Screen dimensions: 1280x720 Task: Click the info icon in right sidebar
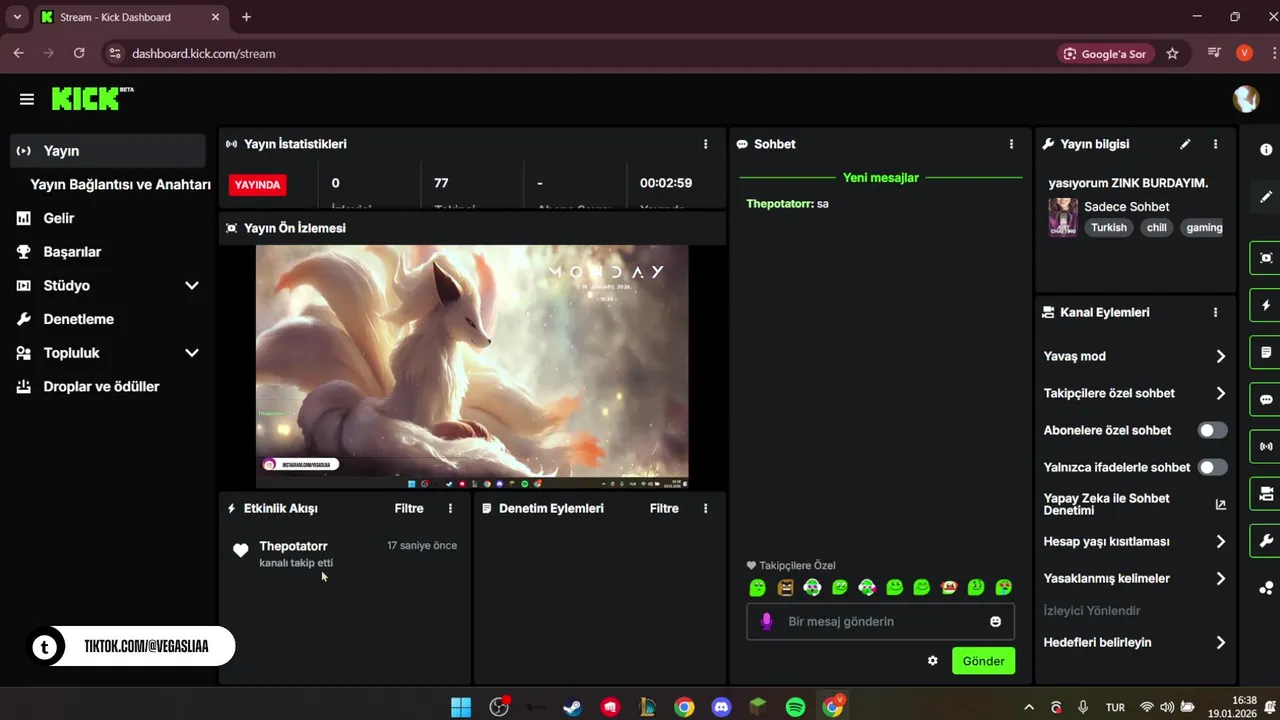point(1266,149)
